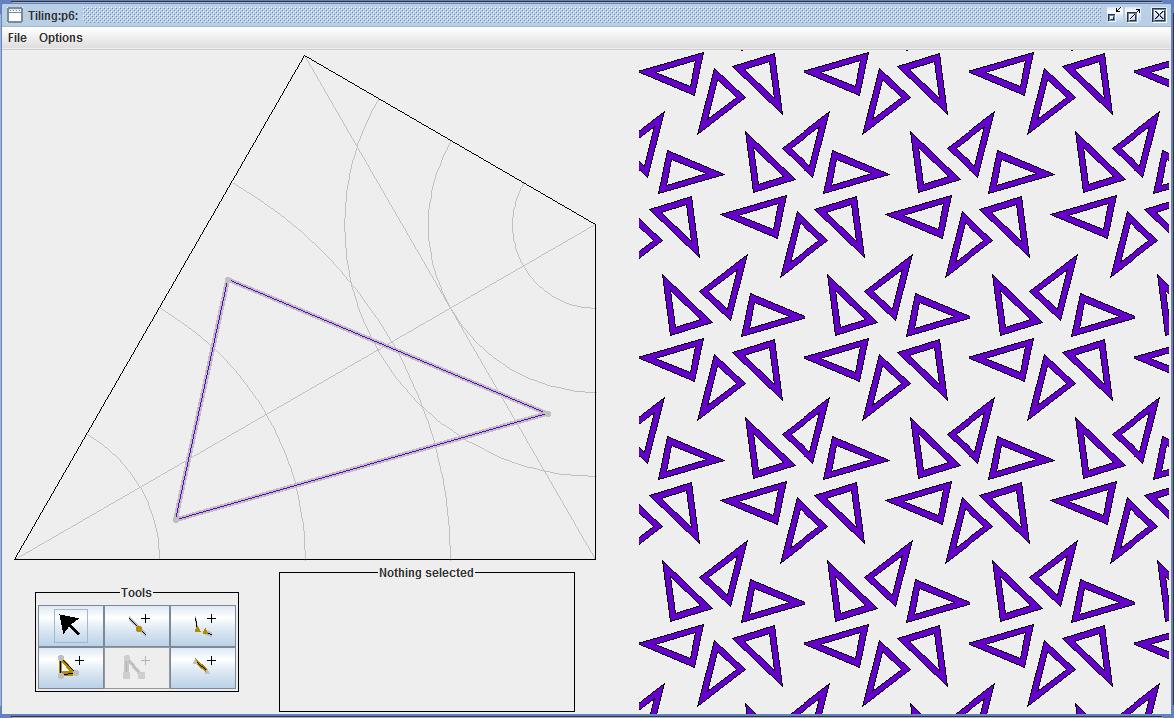Select the right vertex of the purple triangle
The image size is (1174, 718).
point(547,413)
